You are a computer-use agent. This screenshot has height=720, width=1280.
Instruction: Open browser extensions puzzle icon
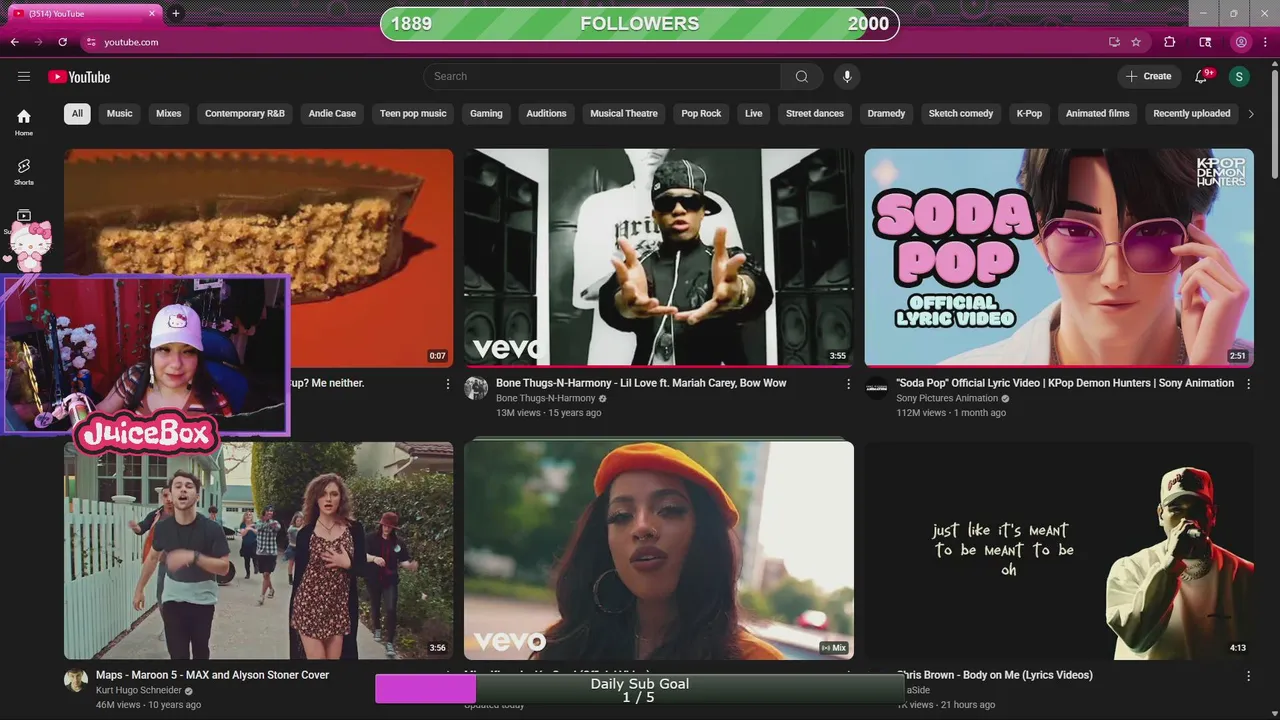coord(1170,42)
